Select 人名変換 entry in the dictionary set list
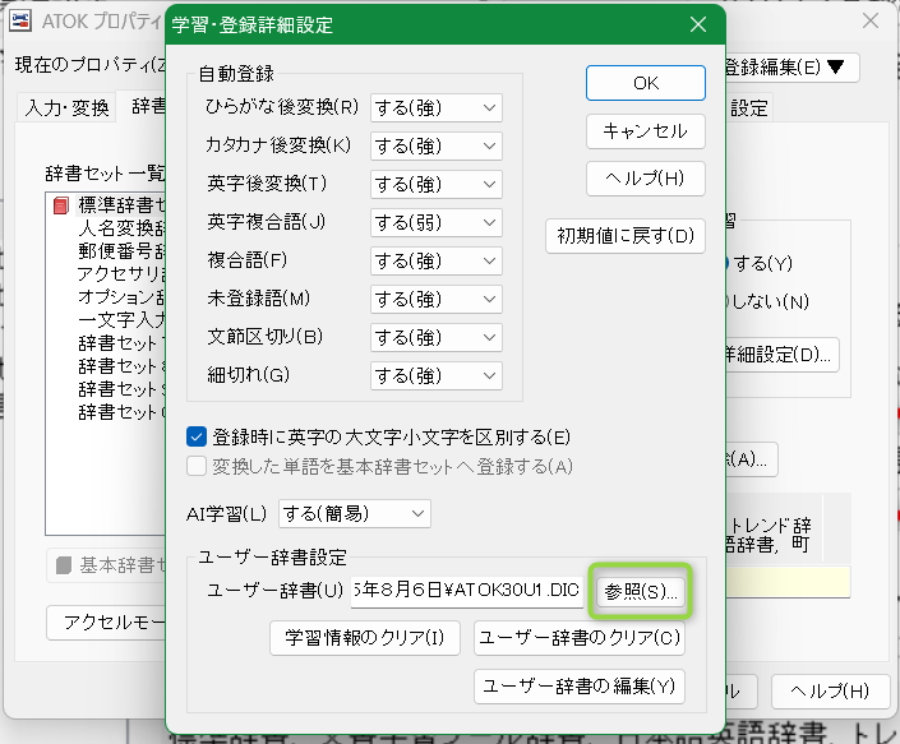Screen dimensions: 900x744 pyautogui.click(x=122, y=228)
